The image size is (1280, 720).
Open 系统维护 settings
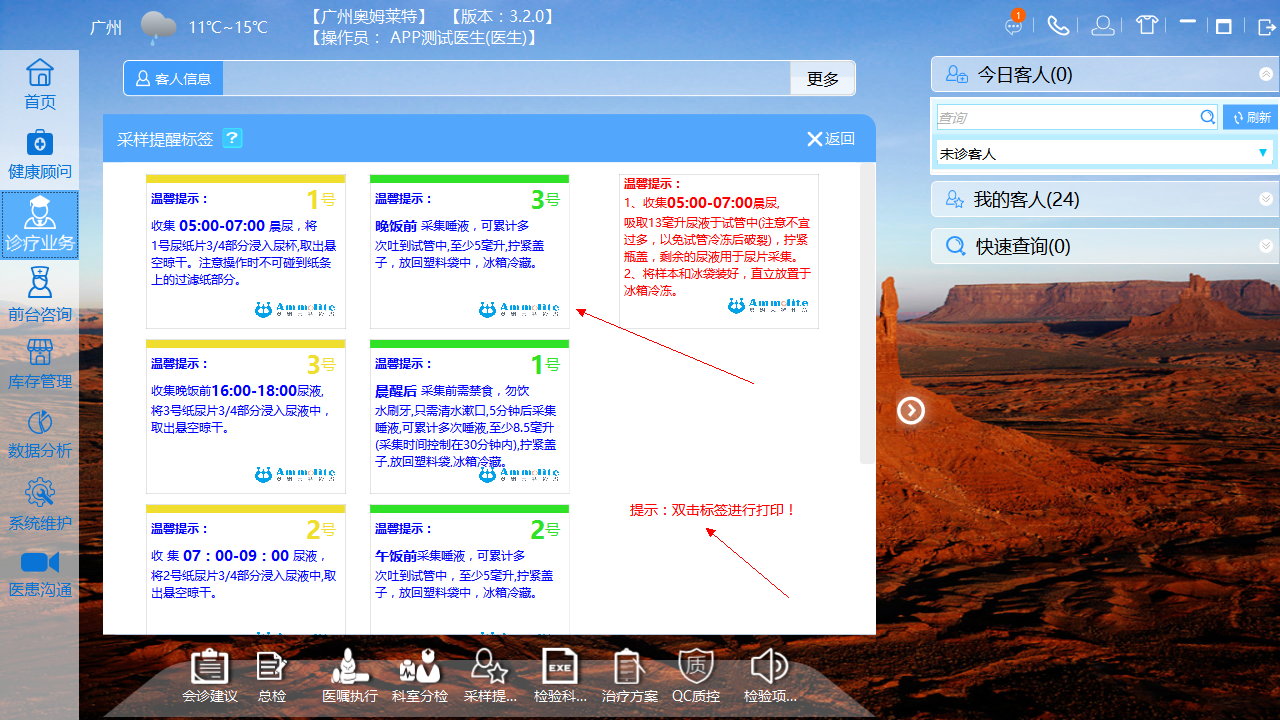pos(40,505)
